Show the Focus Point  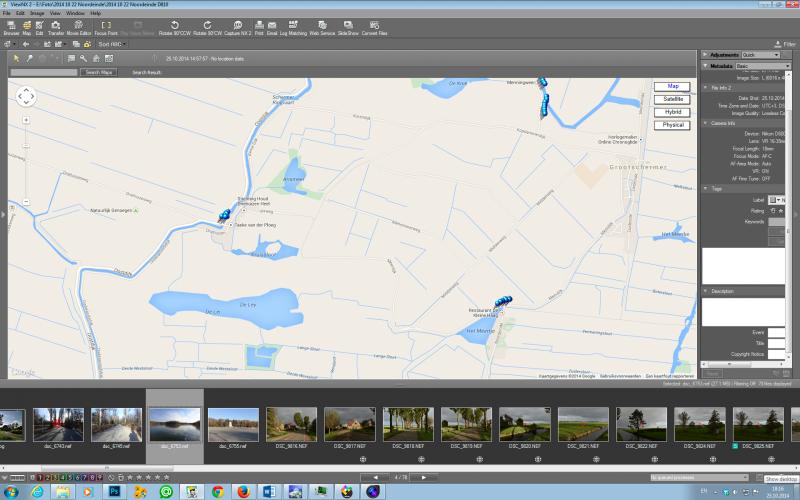[106, 28]
